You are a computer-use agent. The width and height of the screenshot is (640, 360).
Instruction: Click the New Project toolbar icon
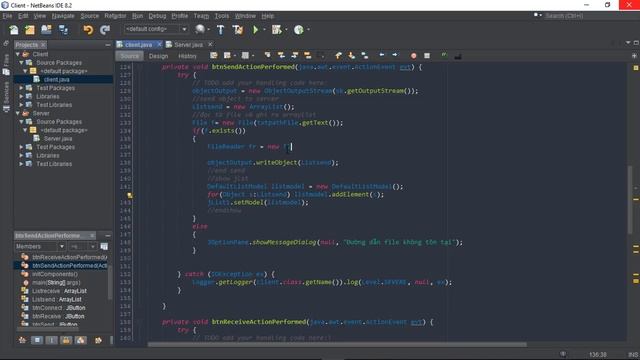pyautogui.click(x=30, y=30)
